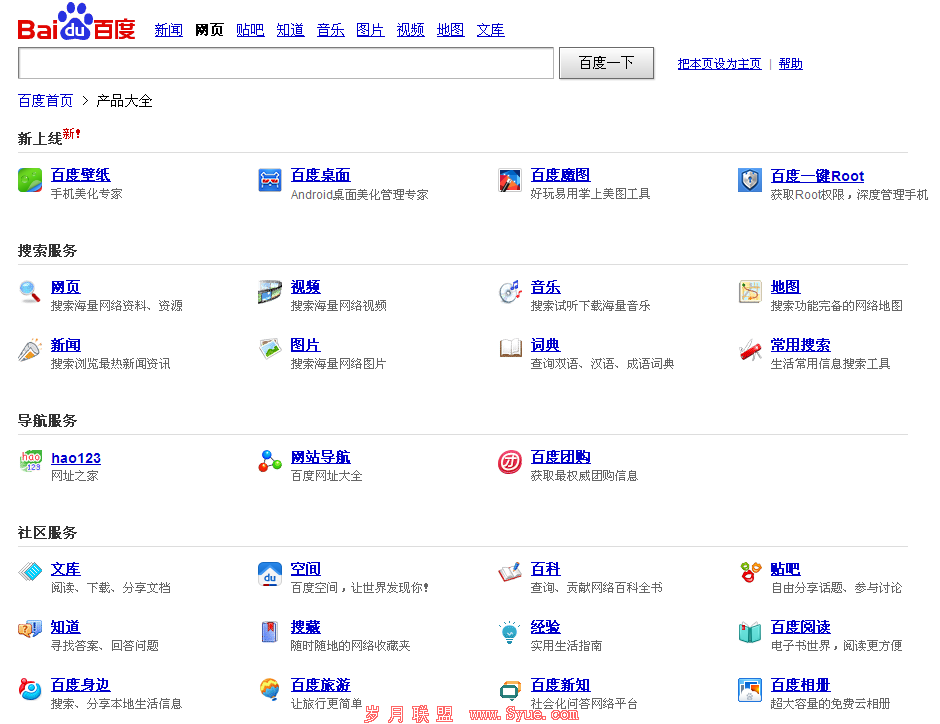
Task: Click the 新闻 newspaper icon
Action: [30, 350]
